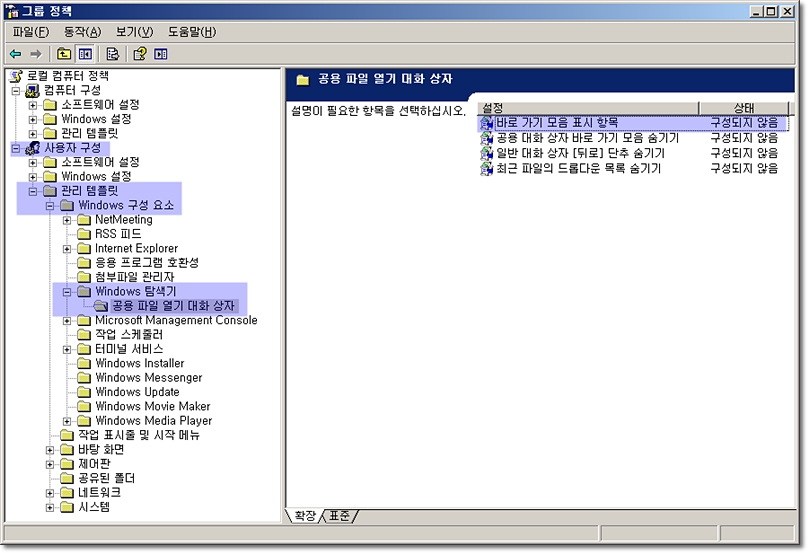
Task: Select Windows 설정 under 사용자 구성
Action: pyautogui.click(x=96, y=177)
